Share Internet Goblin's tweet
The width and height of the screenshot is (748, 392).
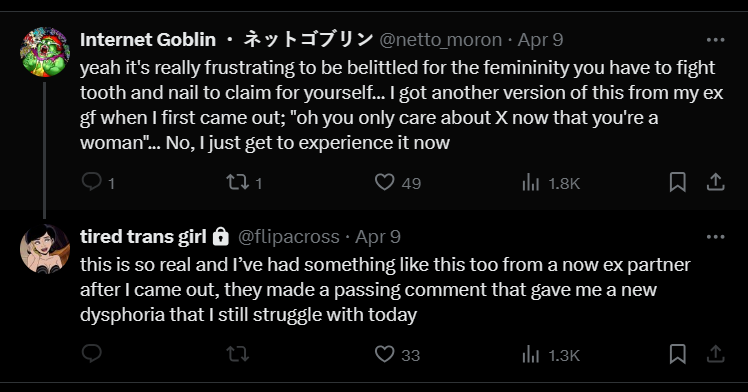point(716,182)
